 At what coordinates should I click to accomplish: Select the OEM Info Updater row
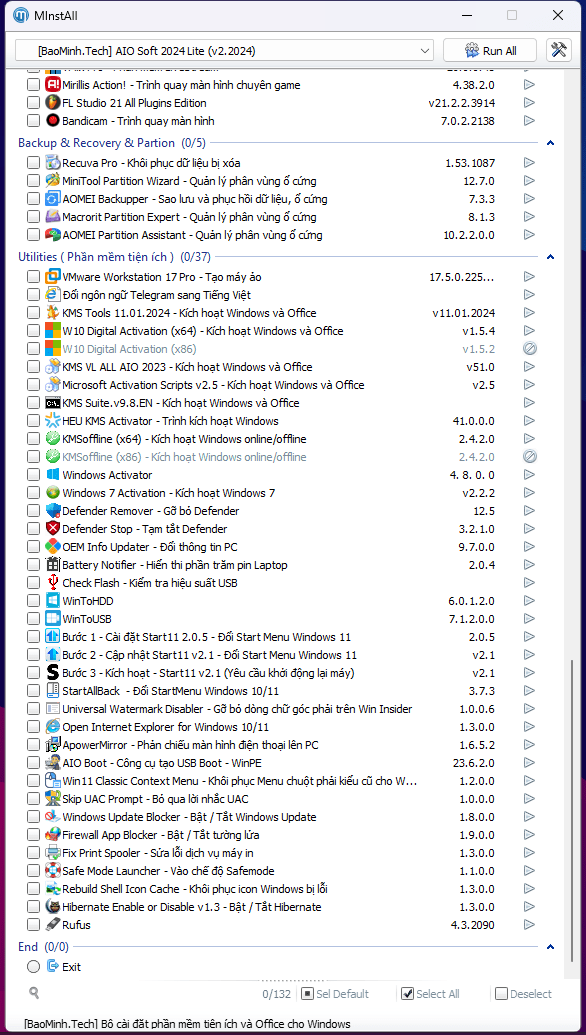tap(150, 547)
